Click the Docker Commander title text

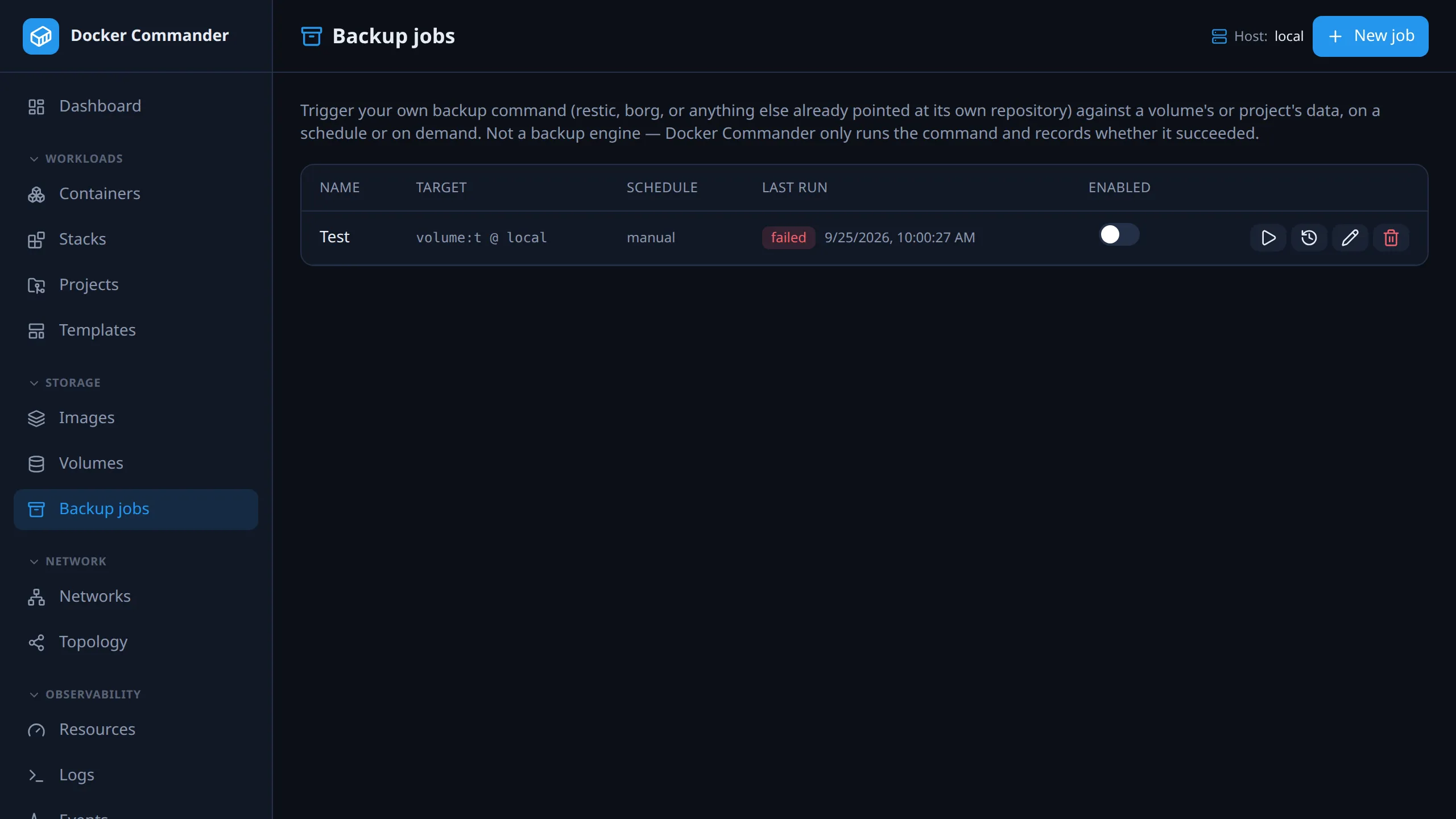click(x=150, y=36)
